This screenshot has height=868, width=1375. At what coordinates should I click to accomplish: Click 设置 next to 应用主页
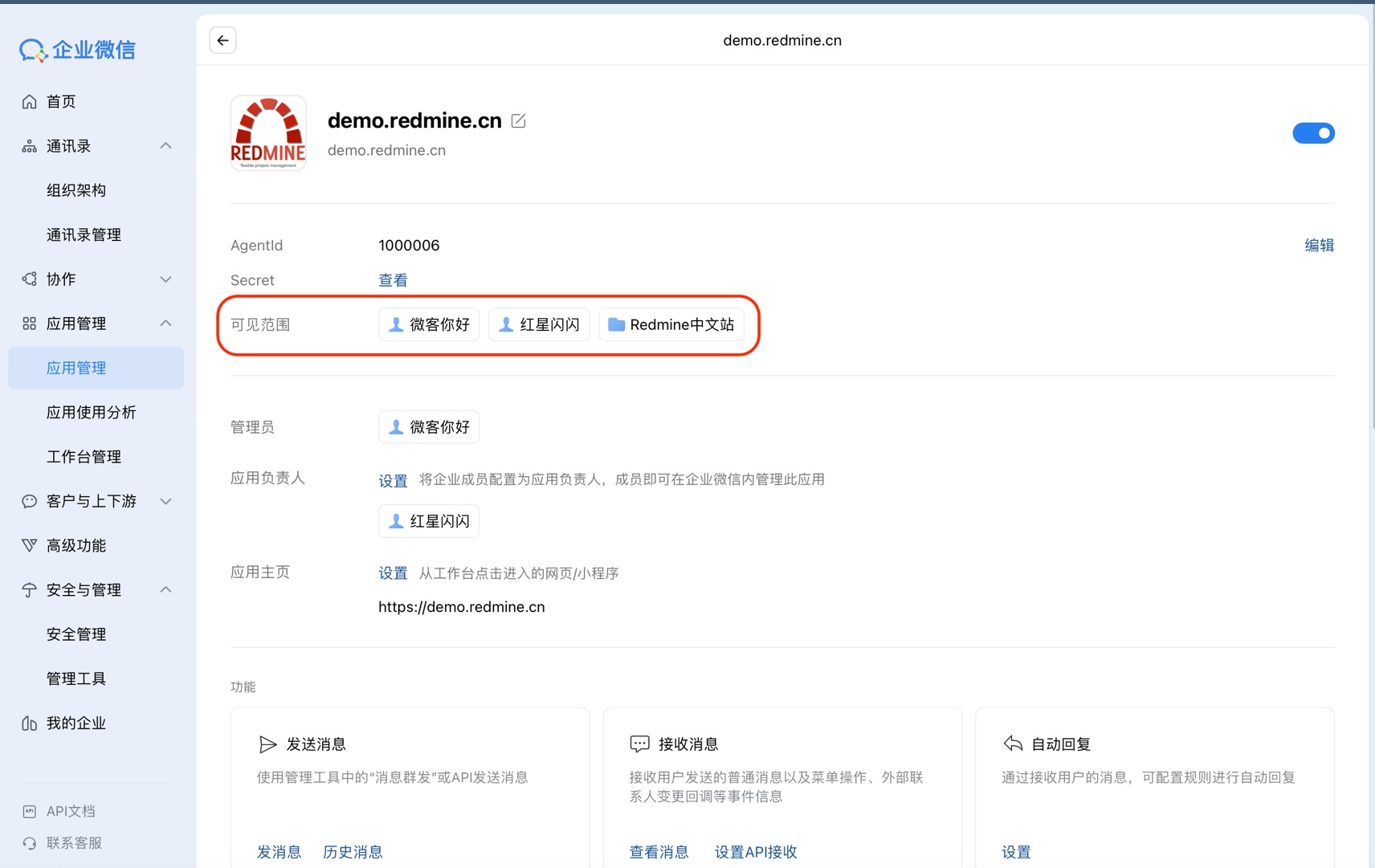(x=393, y=573)
